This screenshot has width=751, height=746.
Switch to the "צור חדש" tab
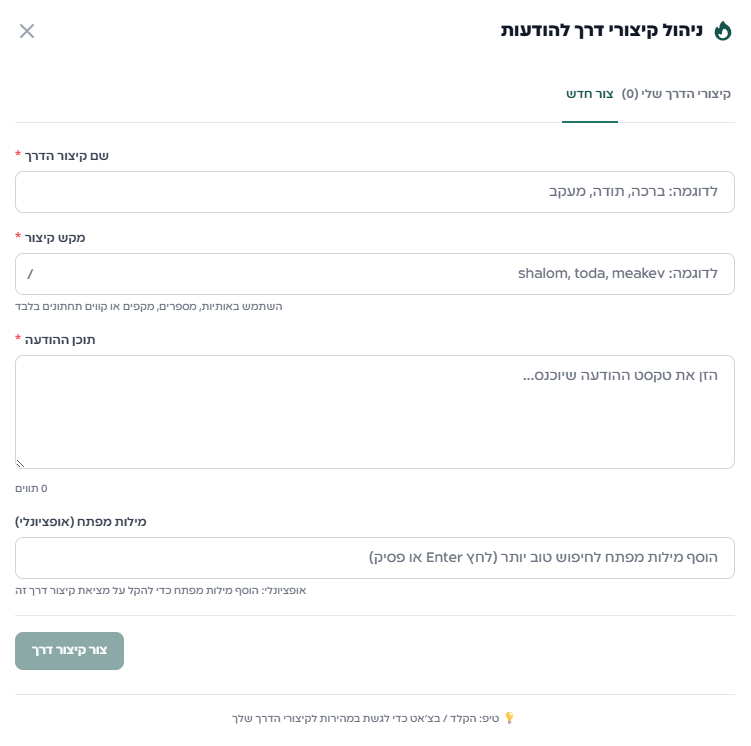pyautogui.click(x=590, y=94)
